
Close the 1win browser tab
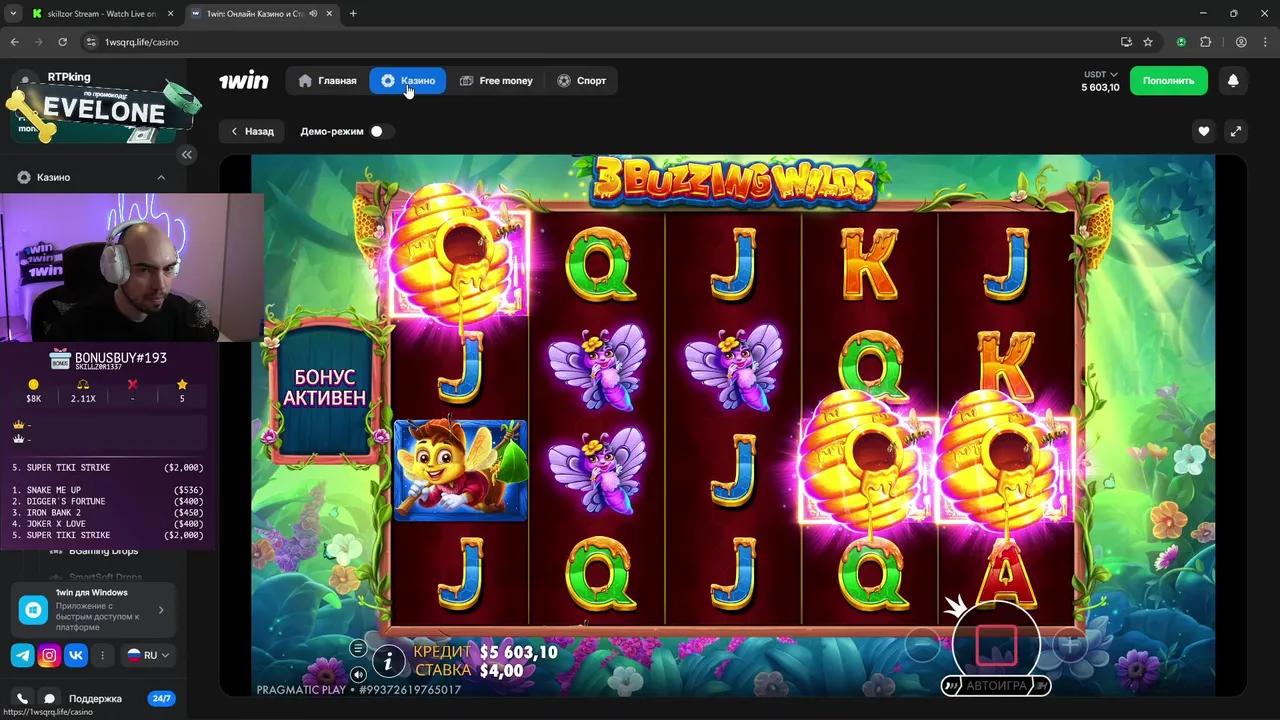click(328, 14)
